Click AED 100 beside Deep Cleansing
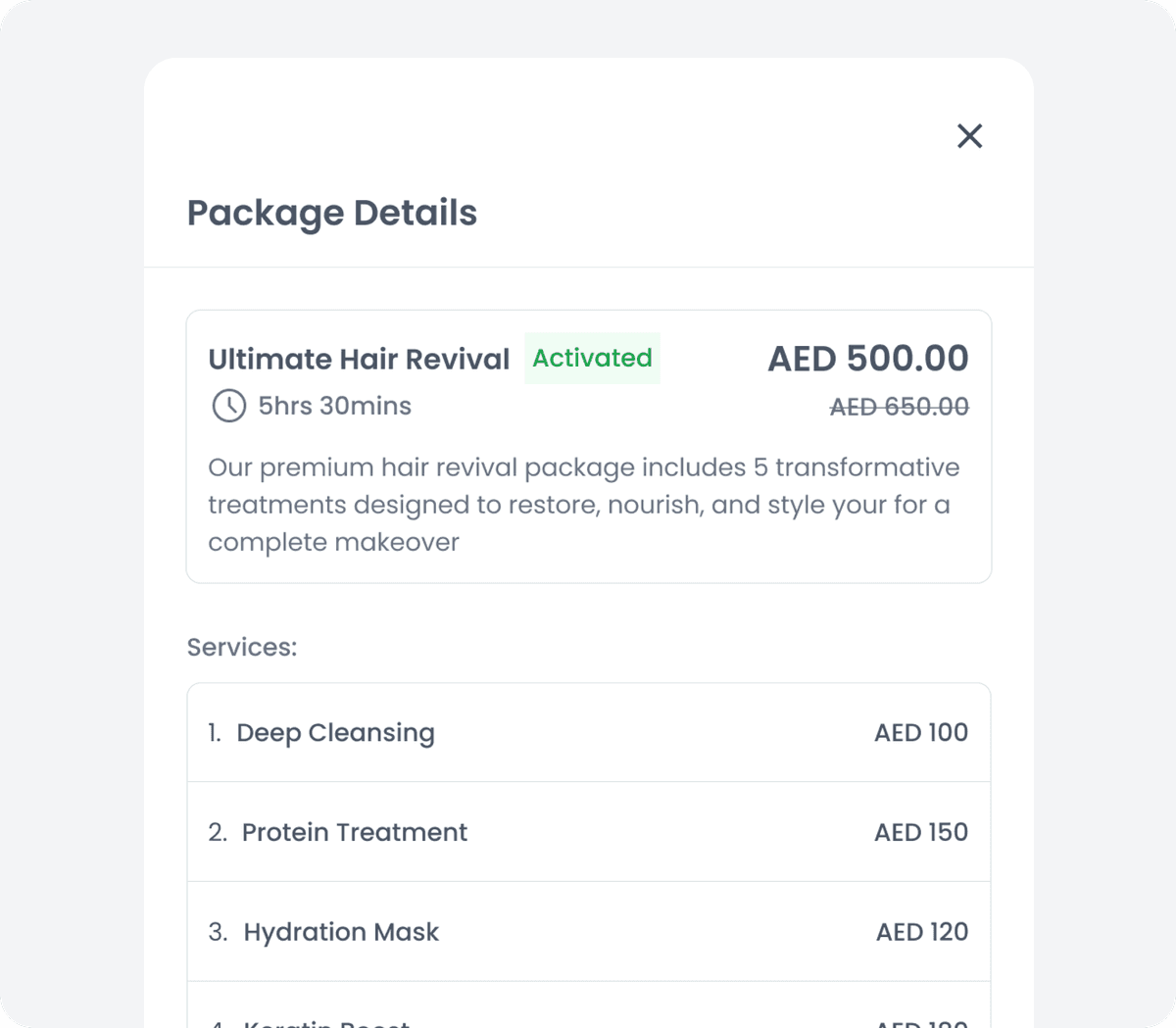This screenshot has height=1028, width=1176. point(920,732)
